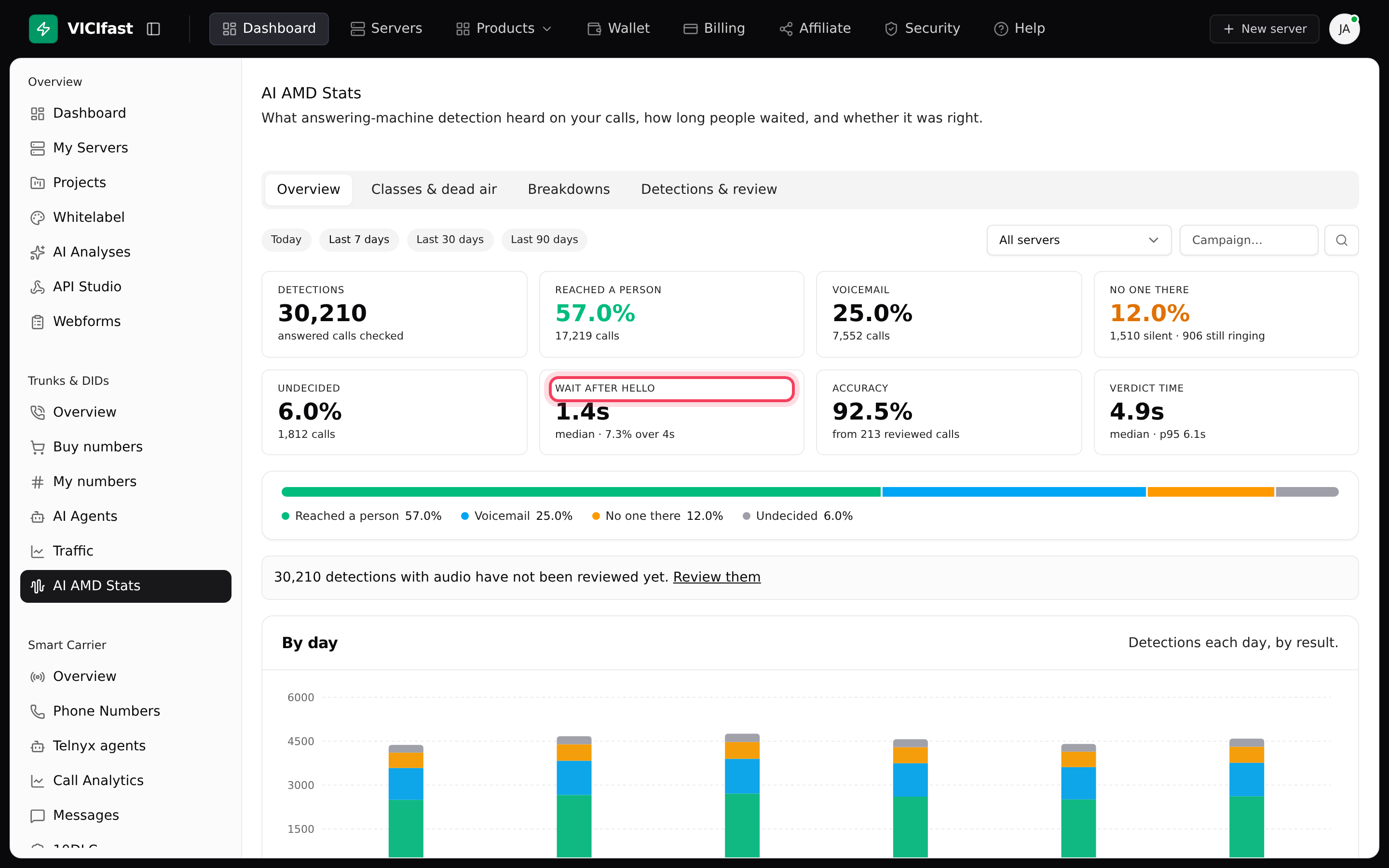Click '1,510 silent · 906 still ringing' text
The image size is (1389, 868).
[1187, 336]
